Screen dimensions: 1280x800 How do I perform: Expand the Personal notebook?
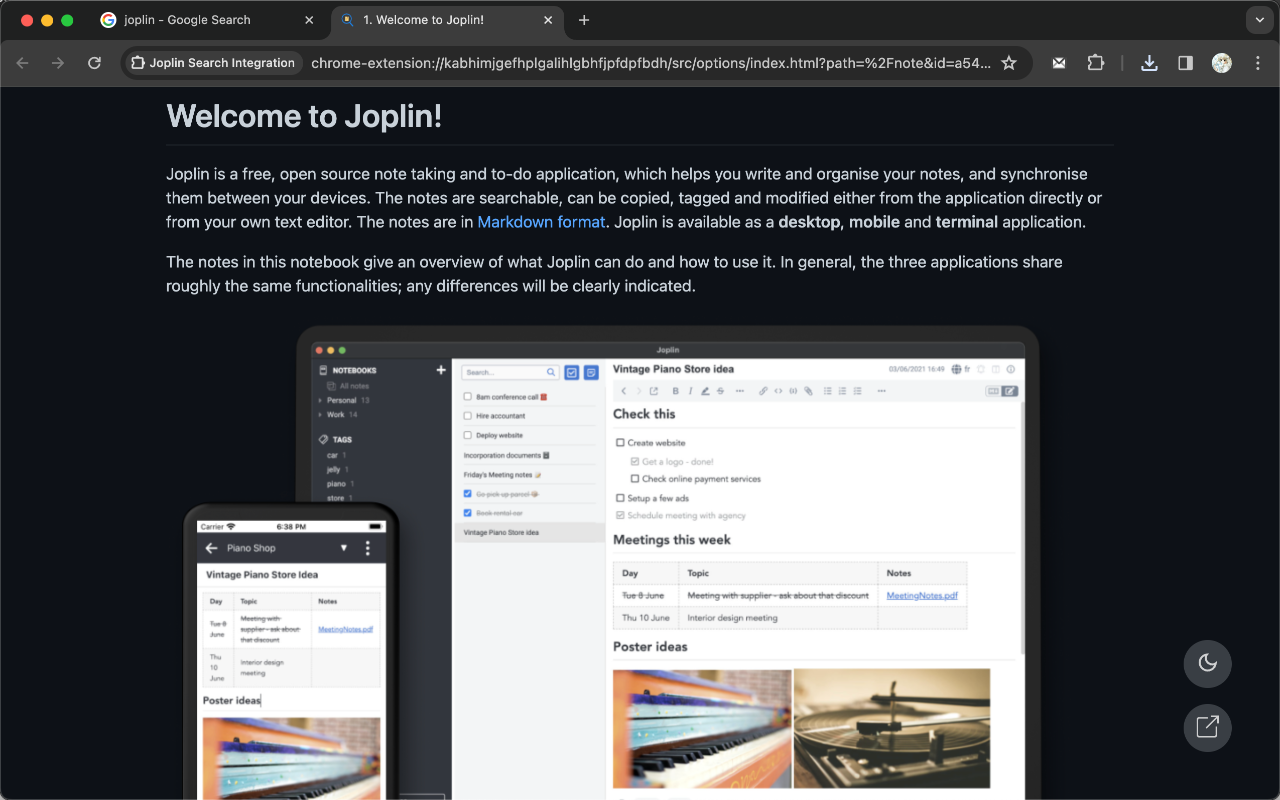[320, 400]
